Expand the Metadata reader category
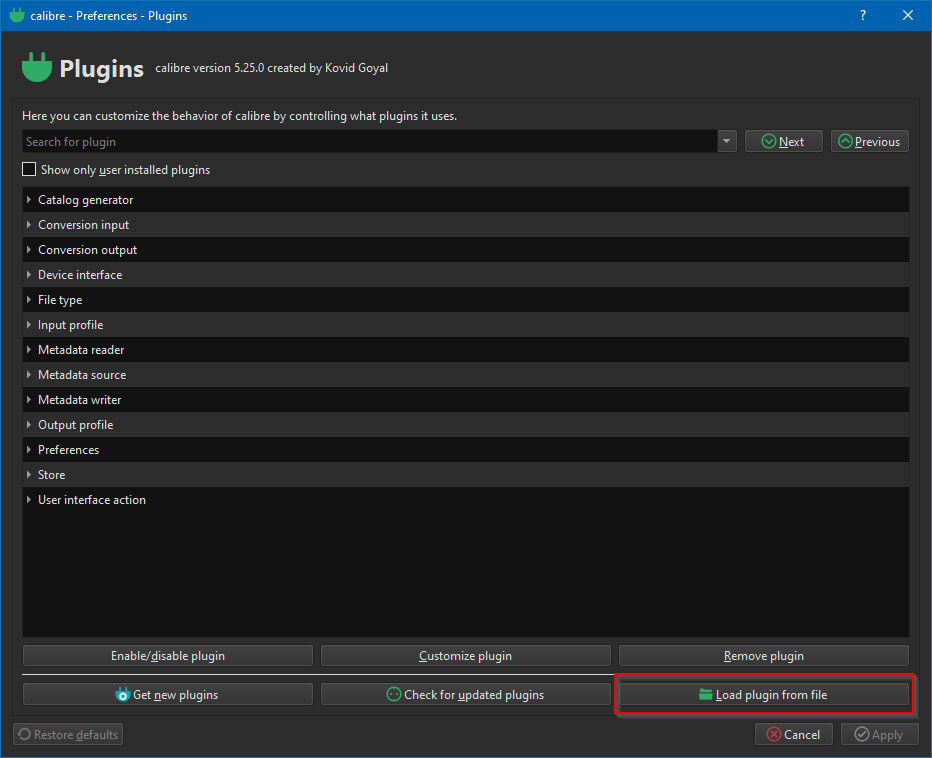 point(29,350)
